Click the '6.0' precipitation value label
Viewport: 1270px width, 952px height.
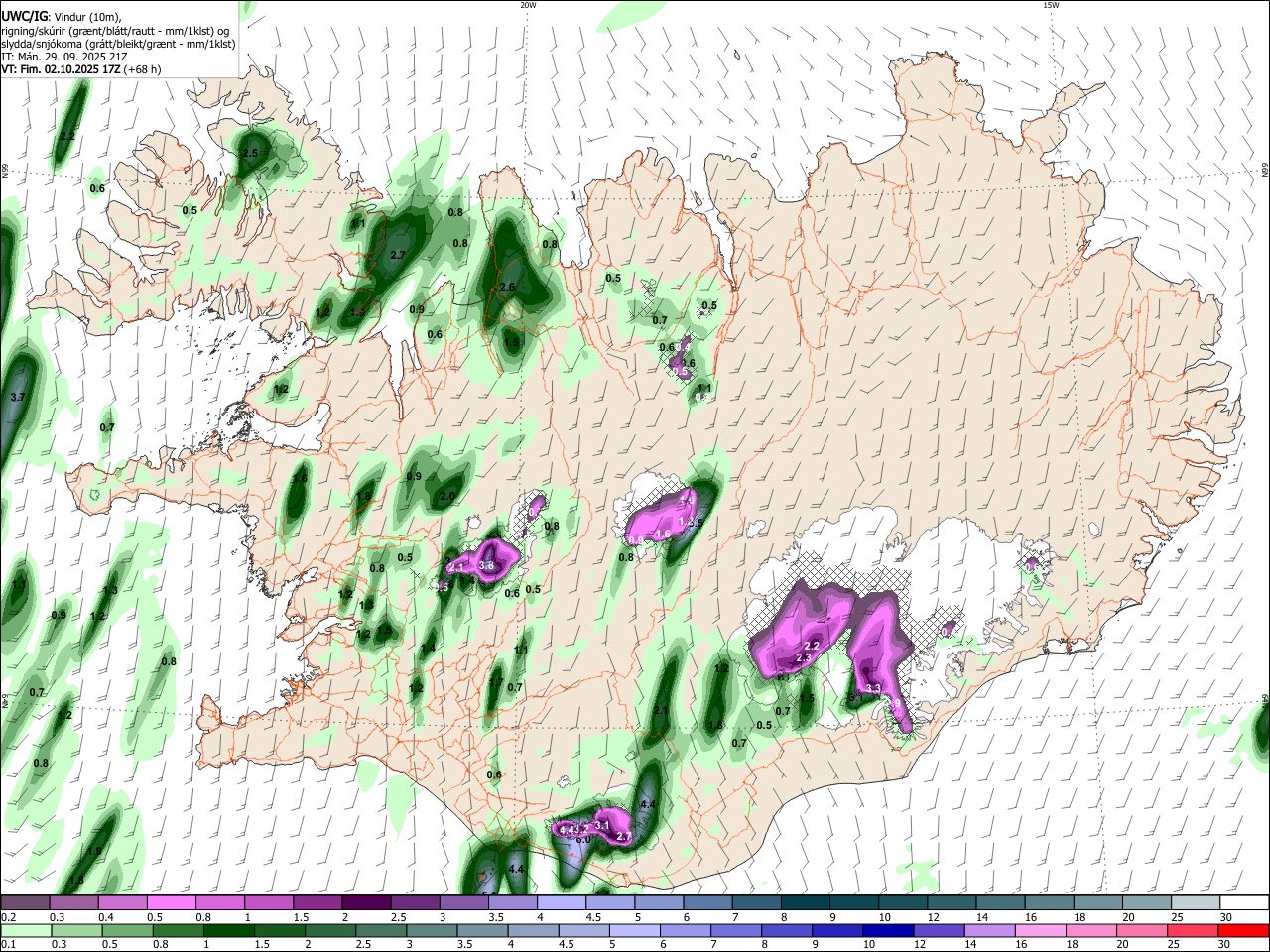(583, 840)
